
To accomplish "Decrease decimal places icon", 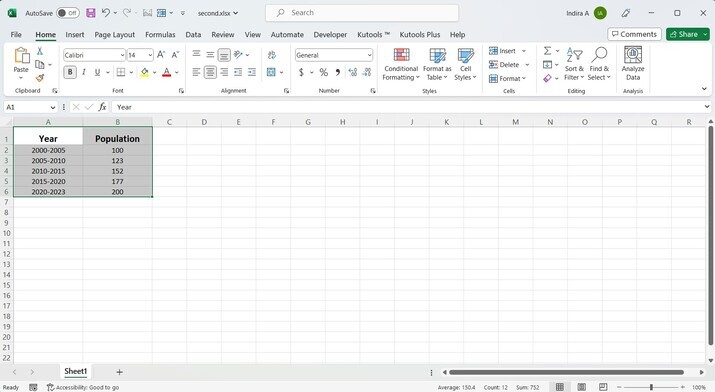I will click(367, 72).
